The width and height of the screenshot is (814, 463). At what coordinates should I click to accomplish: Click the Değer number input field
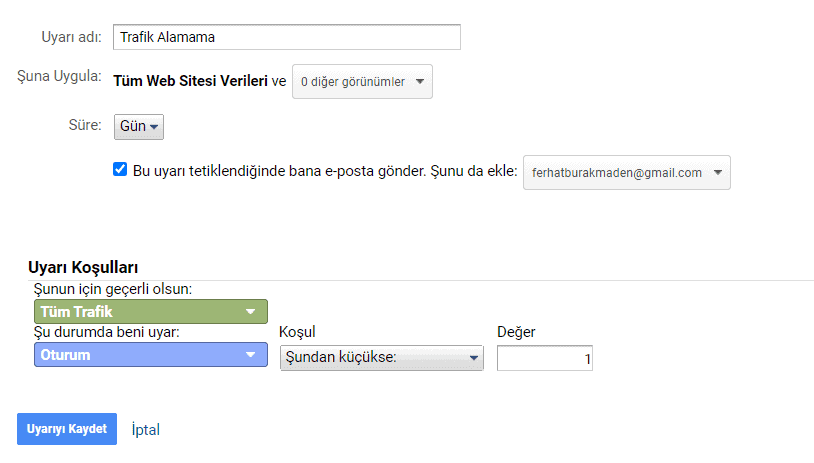[544, 358]
